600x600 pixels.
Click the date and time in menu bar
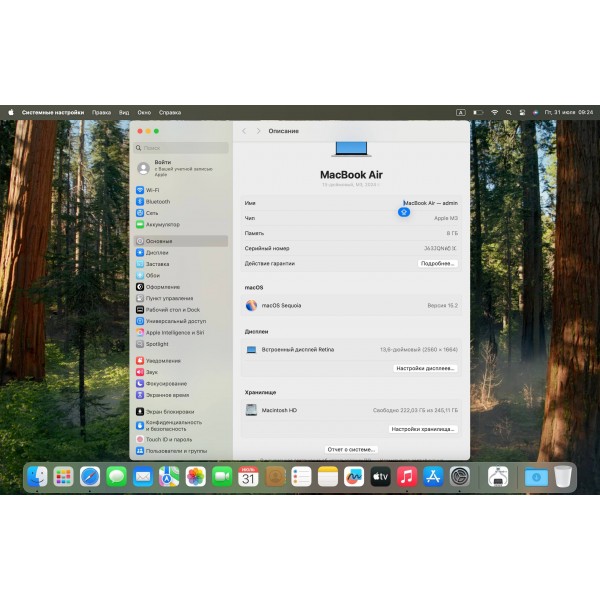pos(569,112)
